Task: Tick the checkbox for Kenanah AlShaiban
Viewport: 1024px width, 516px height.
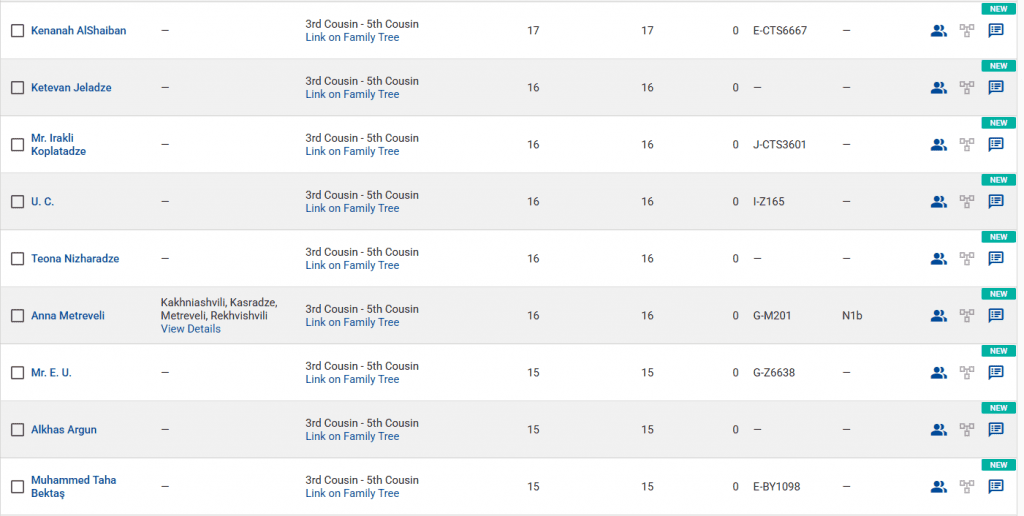Action: pos(17,31)
